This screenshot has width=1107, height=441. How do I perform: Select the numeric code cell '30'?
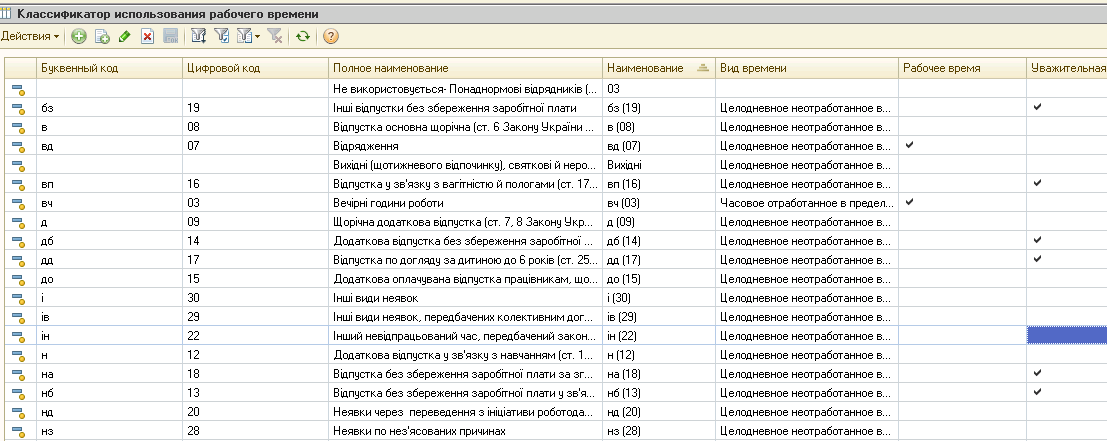pos(256,298)
